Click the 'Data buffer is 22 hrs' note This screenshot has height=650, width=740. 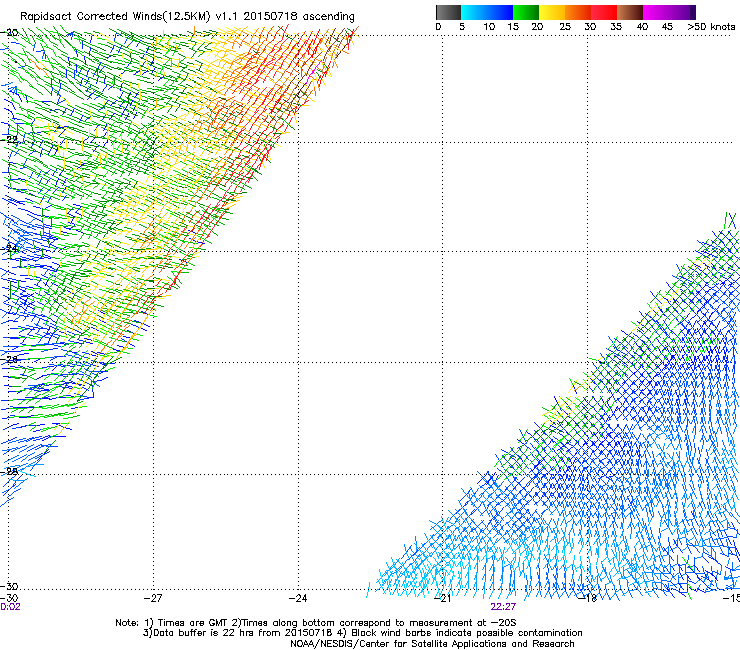363,633
